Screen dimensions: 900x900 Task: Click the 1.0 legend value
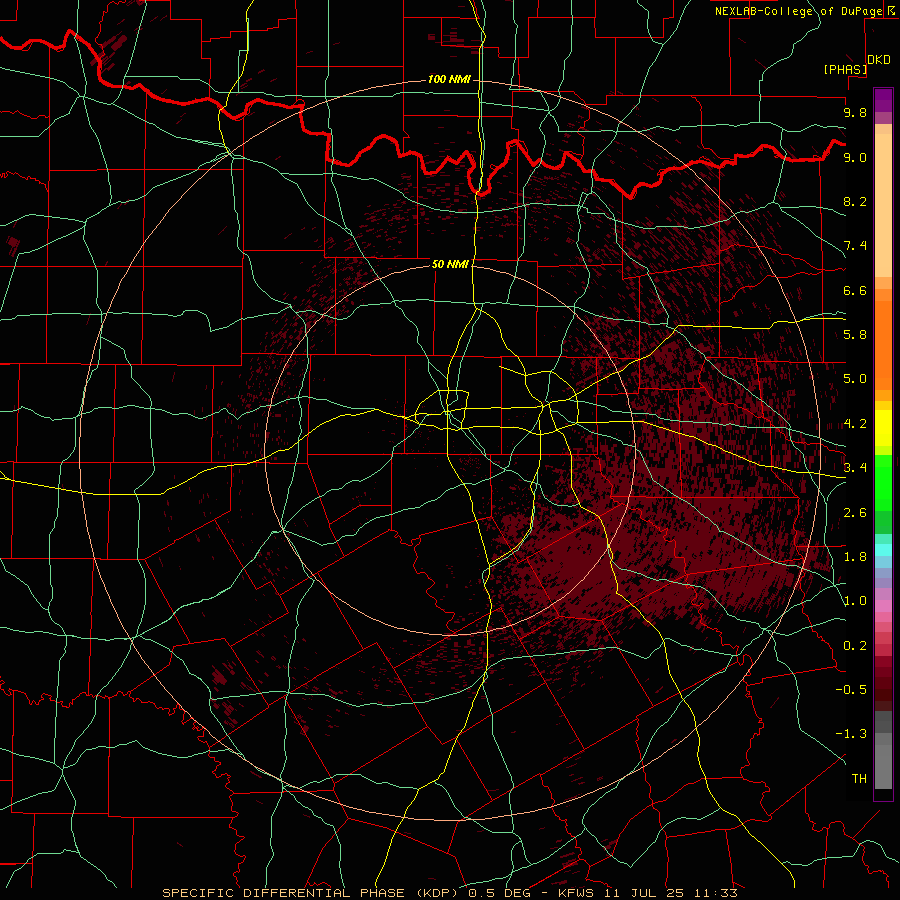pos(855,601)
